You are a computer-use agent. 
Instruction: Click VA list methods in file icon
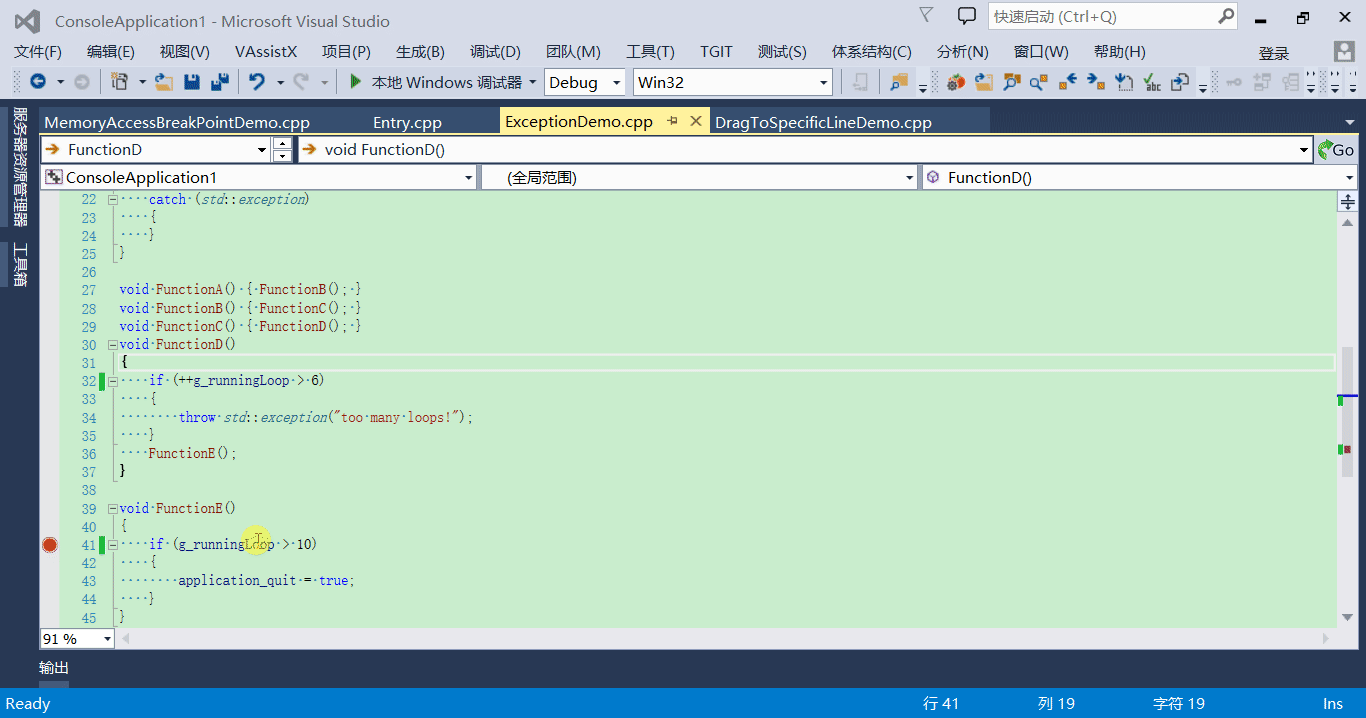[x=1124, y=82]
